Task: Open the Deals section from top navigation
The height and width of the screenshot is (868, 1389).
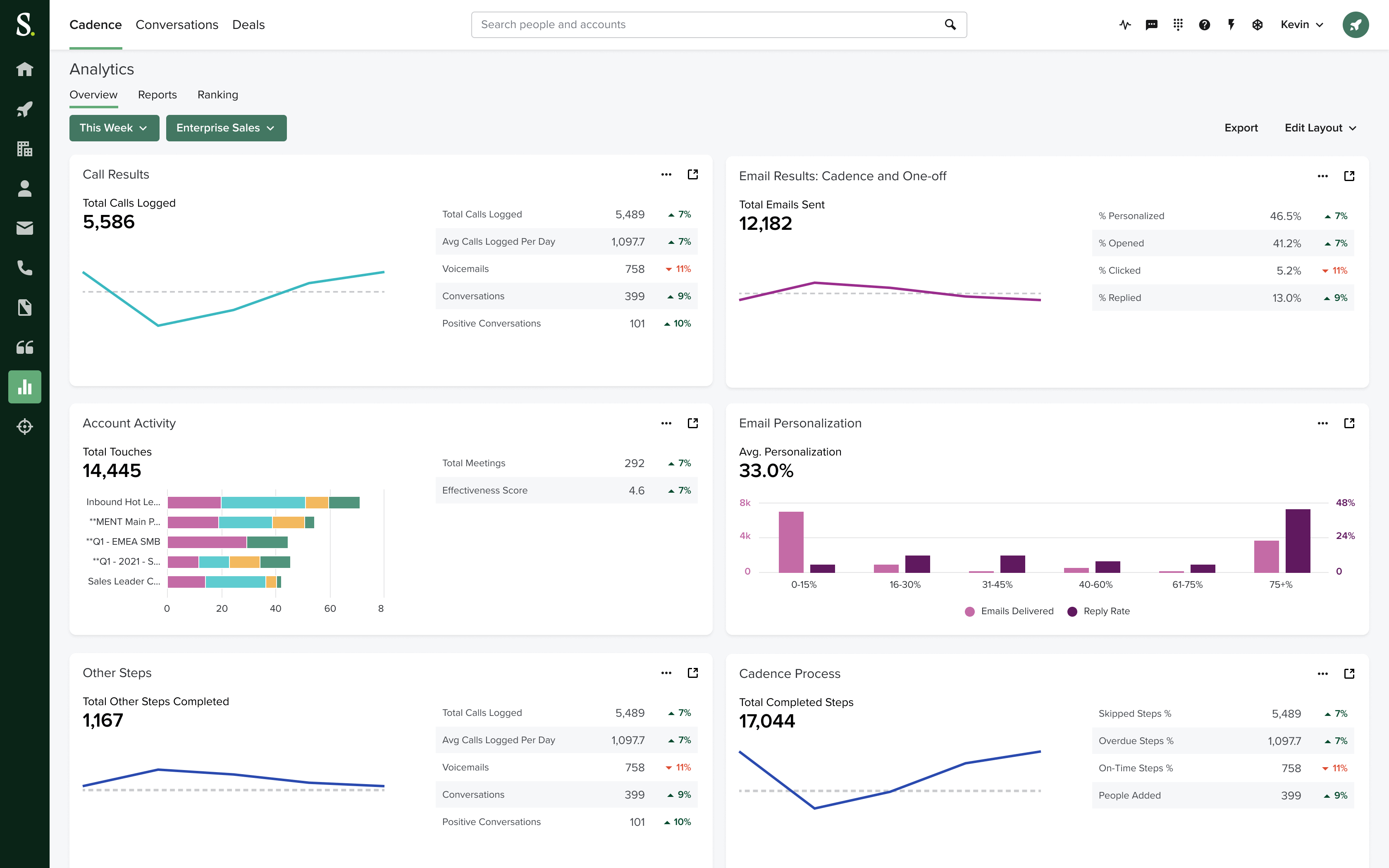Action: point(248,25)
